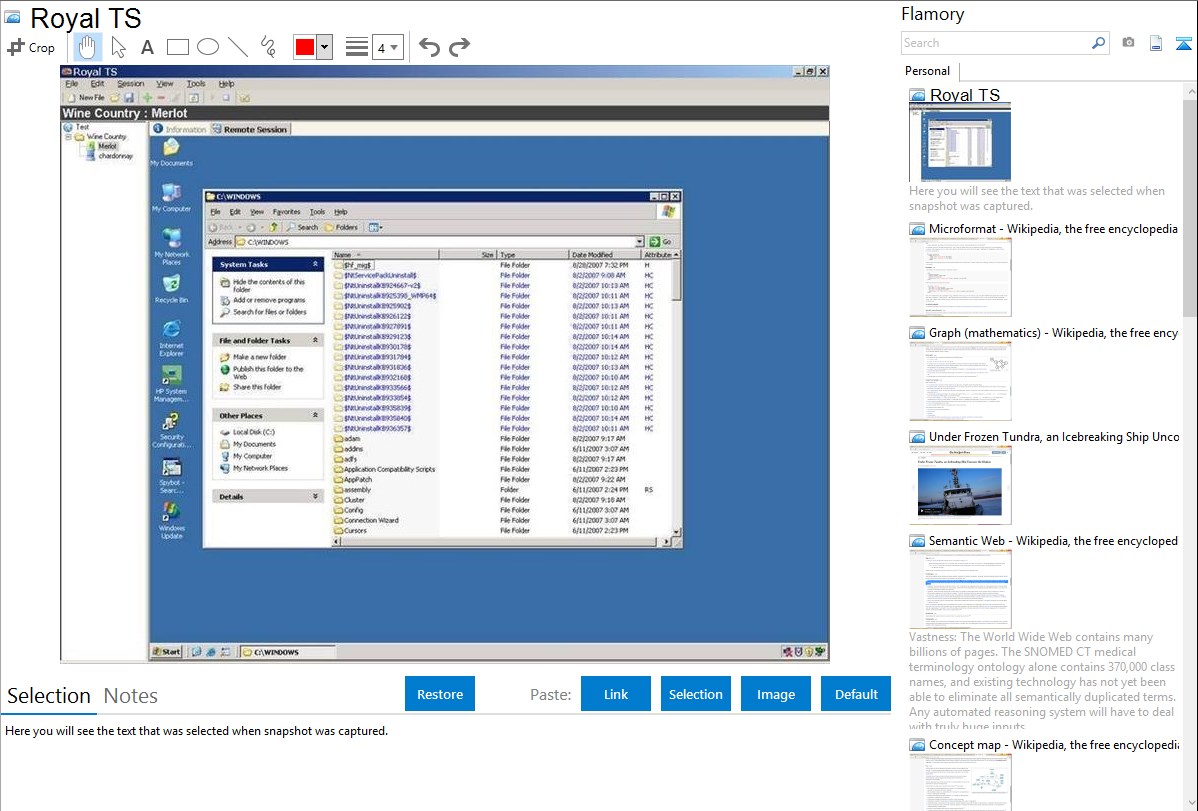The height and width of the screenshot is (811, 1198).
Task: Click the Paste Link button
Action: pyautogui.click(x=616, y=694)
